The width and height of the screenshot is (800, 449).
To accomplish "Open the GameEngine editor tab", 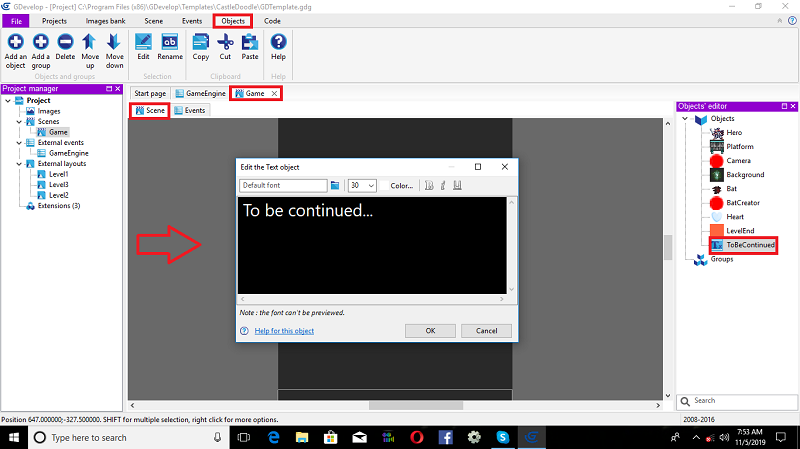I will [x=200, y=93].
